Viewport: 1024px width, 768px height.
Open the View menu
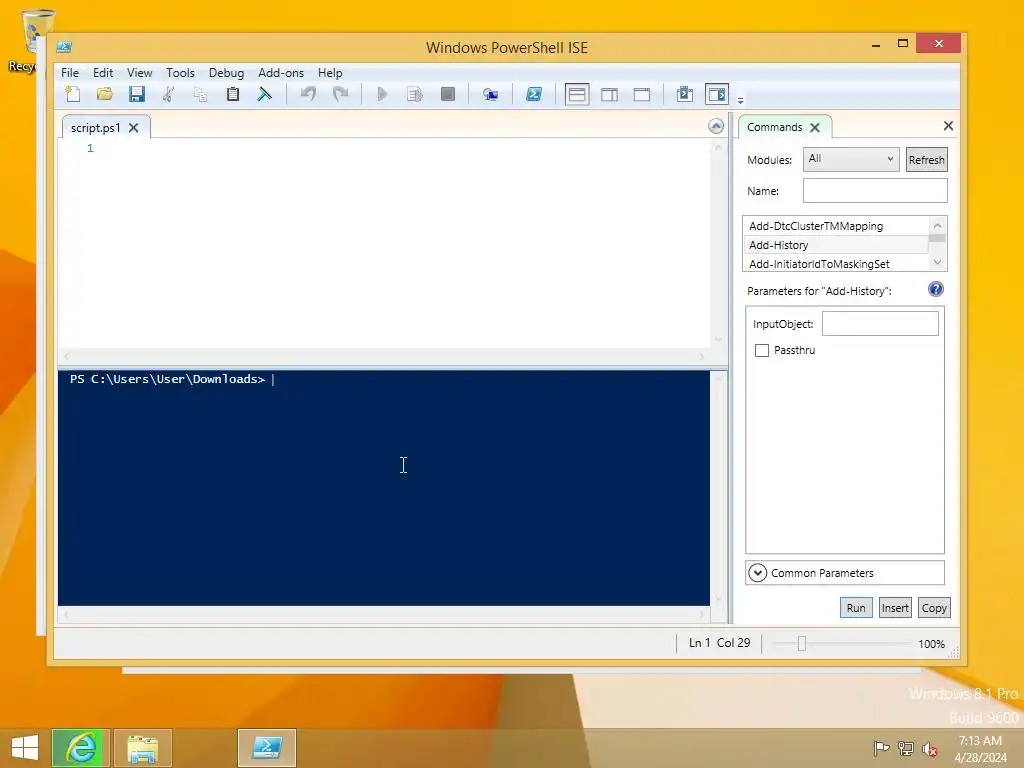tap(139, 73)
